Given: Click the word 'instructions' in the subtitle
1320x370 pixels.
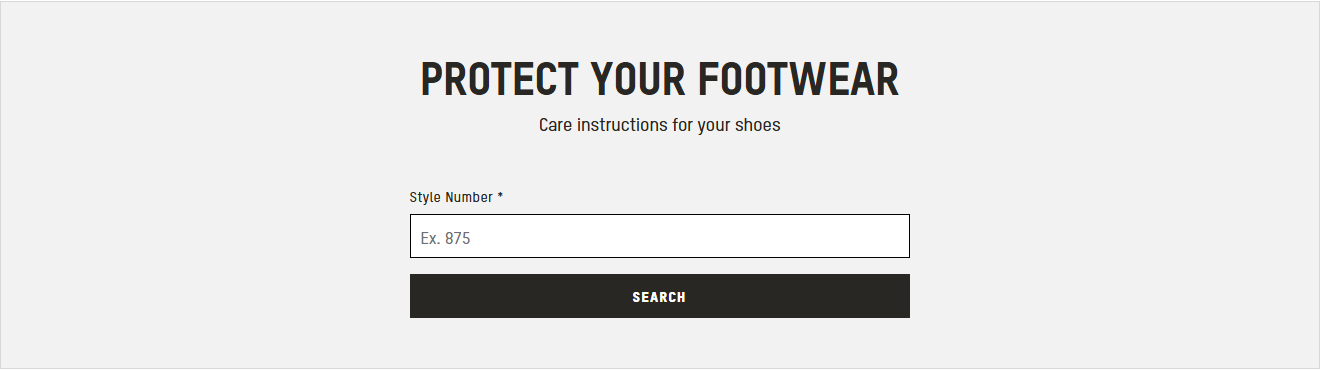Looking at the screenshot, I should [x=621, y=125].
